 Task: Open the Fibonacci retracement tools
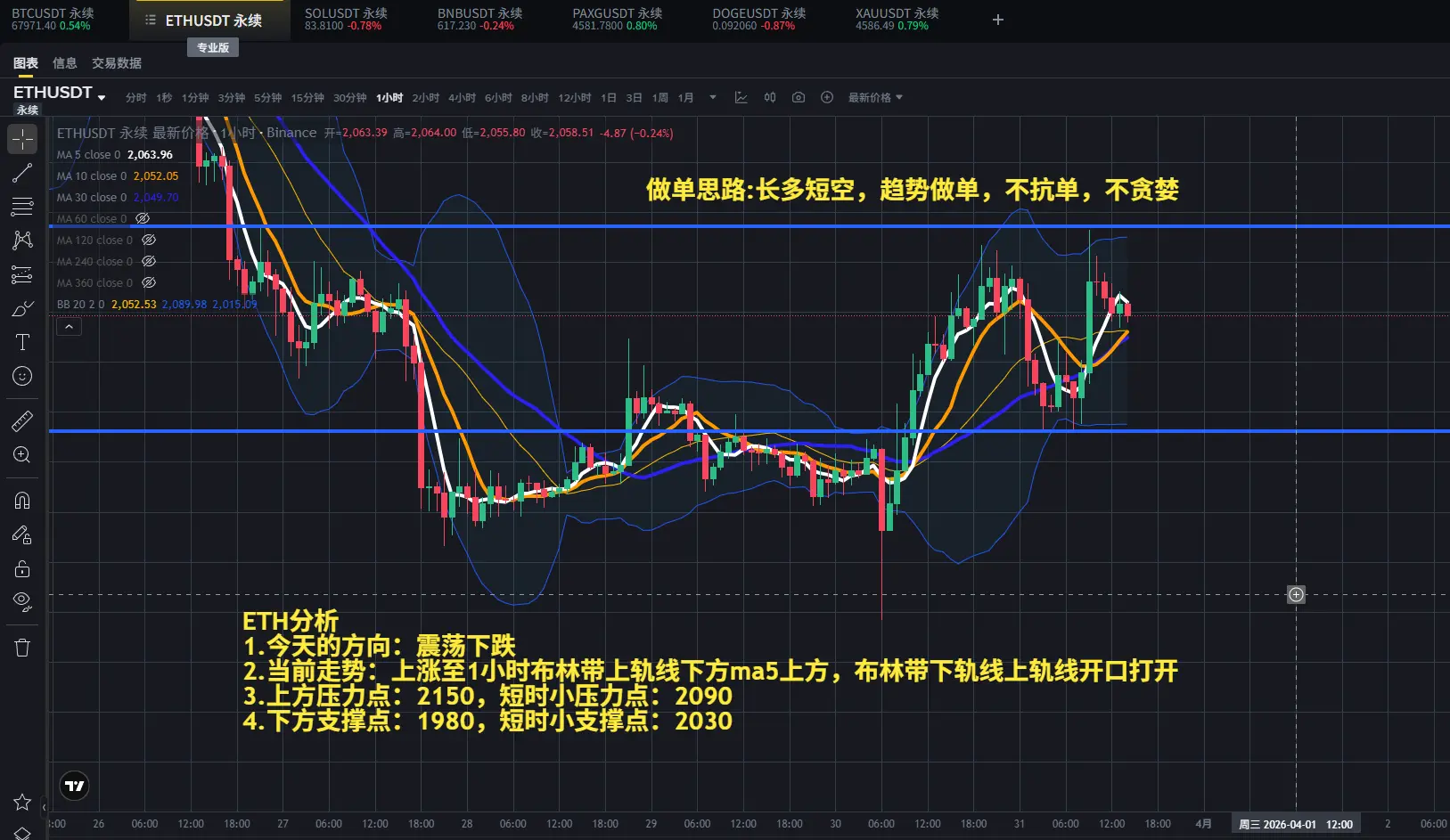(x=22, y=207)
